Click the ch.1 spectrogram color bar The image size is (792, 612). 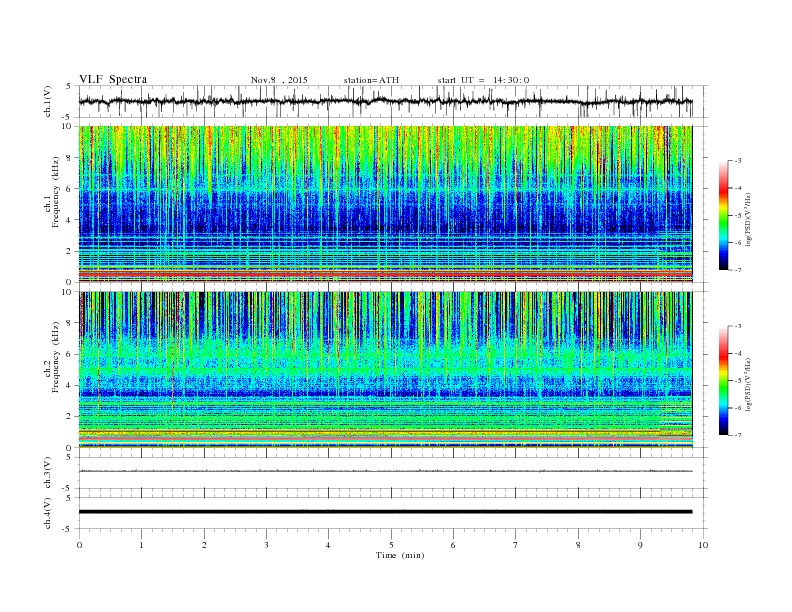[724, 215]
